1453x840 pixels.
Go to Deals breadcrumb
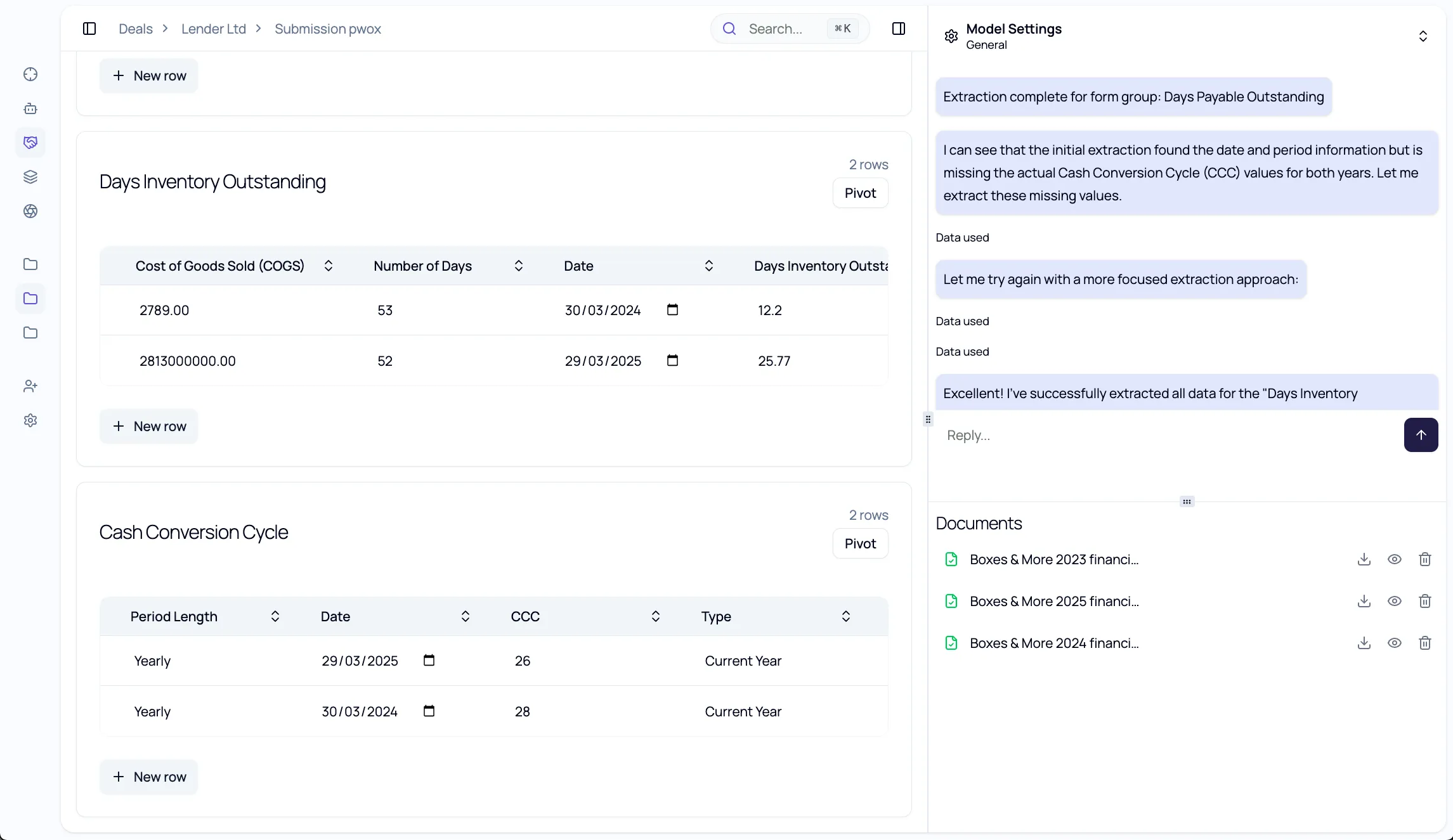pos(135,29)
